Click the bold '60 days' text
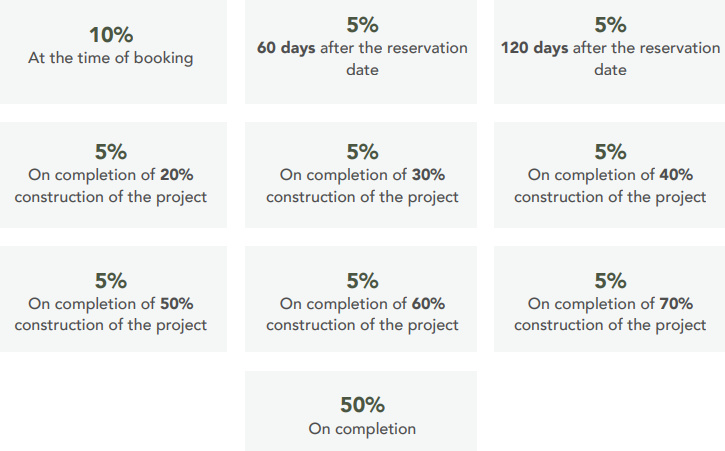This screenshot has width=725, height=451. click(x=287, y=48)
